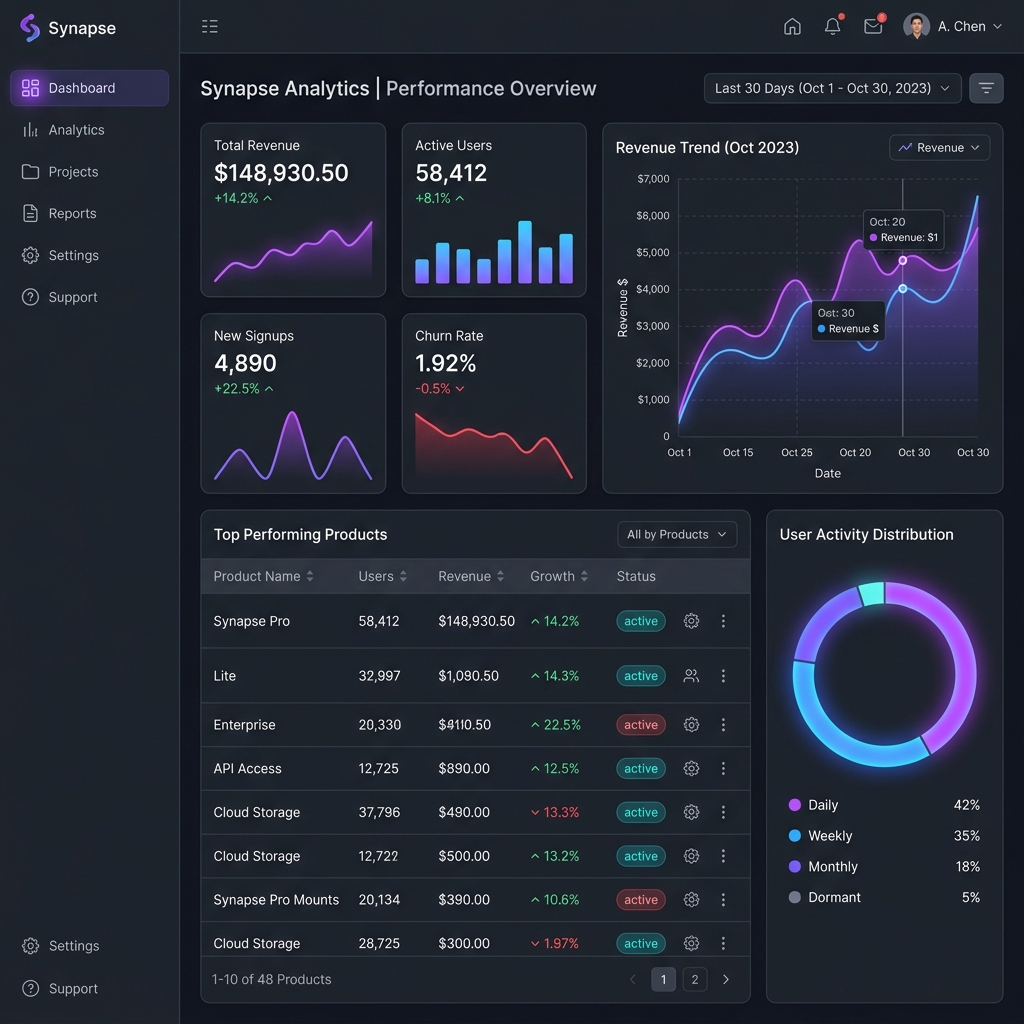Open the Revenue chart metric dropdown
Viewport: 1024px width, 1024px height.
pyautogui.click(x=939, y=148)
